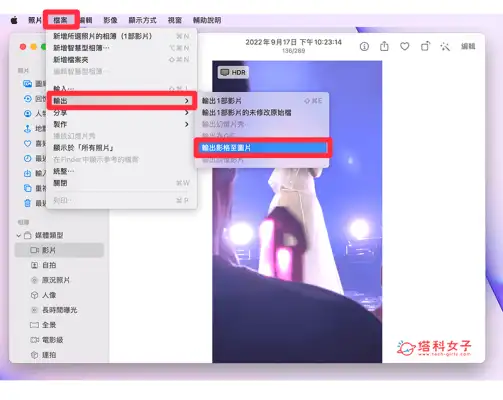Image resolution: width=503 pixels, height=400 pixels.
Task: Select 輸出影格至圖片 option
Action: (x=262, y=148)
